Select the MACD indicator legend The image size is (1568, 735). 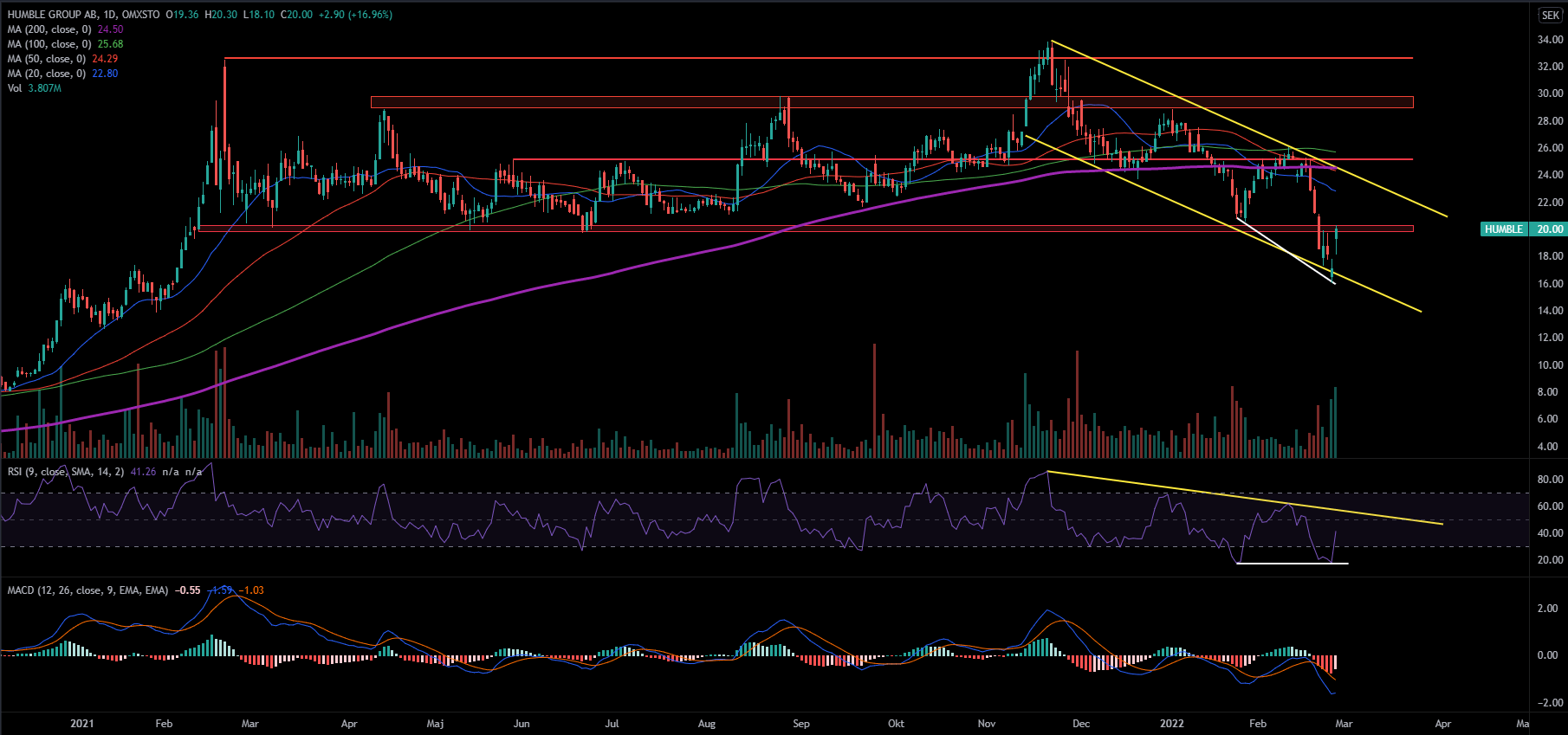87,590
